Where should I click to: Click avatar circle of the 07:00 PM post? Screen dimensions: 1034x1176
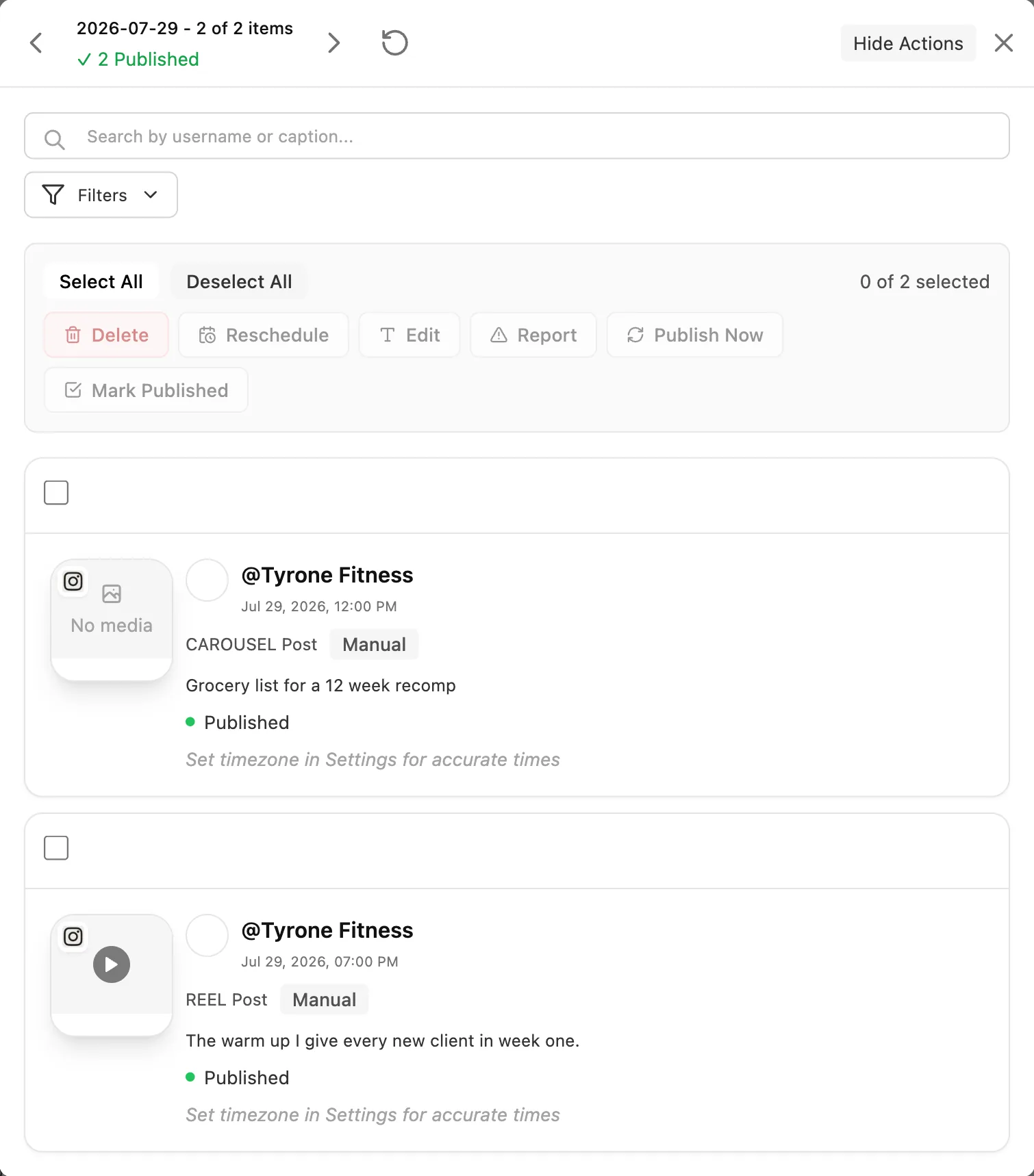207,935
